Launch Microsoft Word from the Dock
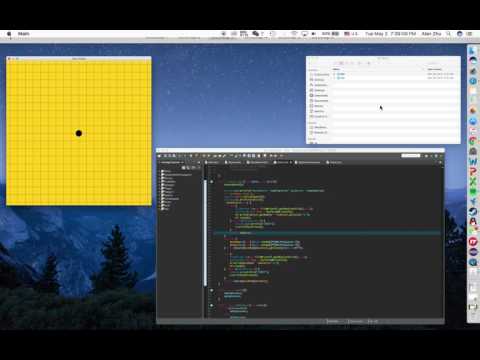Viewport: 480px width, 360px height. [x=473, y=162]
